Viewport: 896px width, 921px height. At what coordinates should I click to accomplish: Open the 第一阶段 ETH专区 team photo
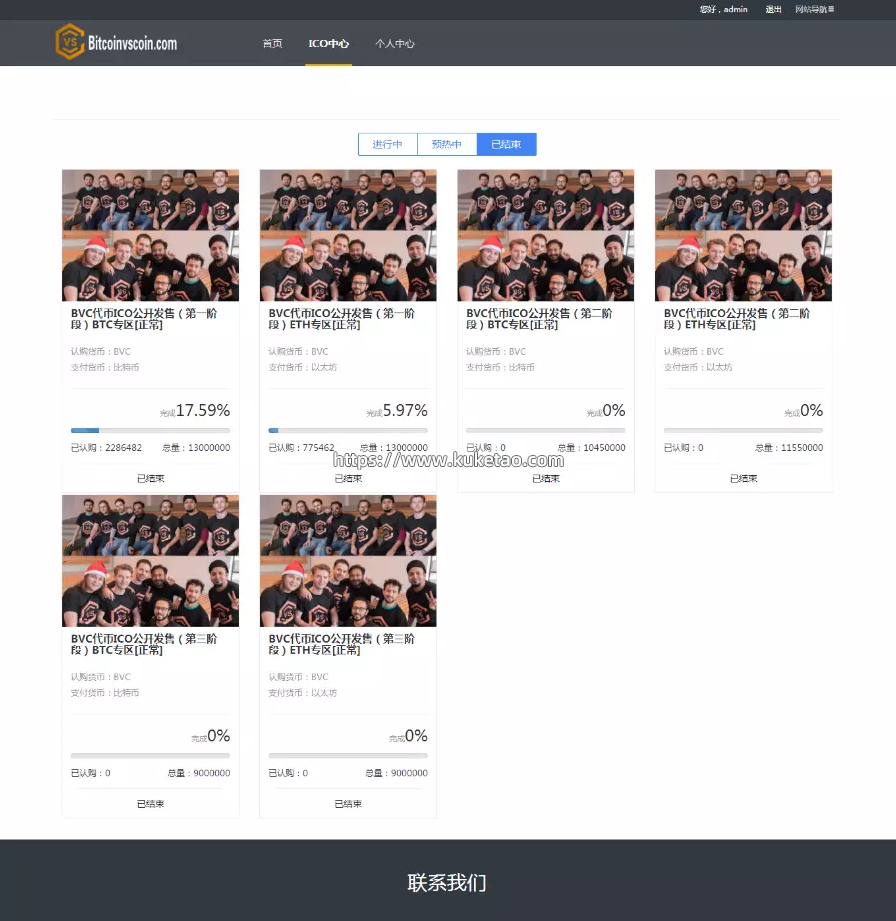tap(348, 236)
